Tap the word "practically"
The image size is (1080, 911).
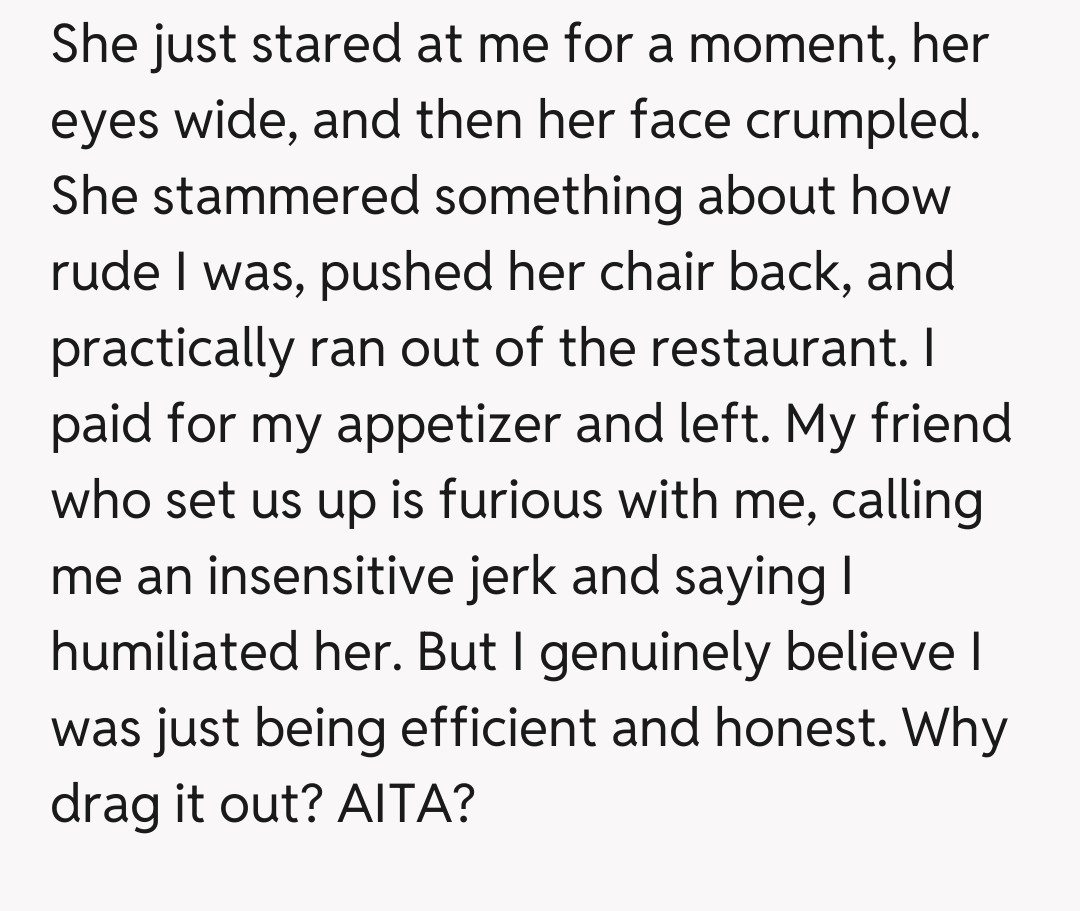pyautogui.click(x=173, y=350)
